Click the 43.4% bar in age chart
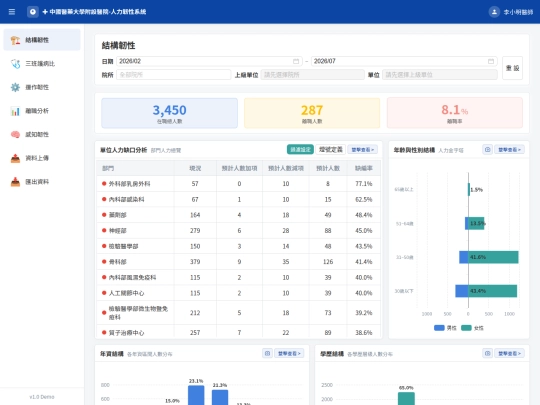This screenshot has height=405, width=540. point(492,291)
